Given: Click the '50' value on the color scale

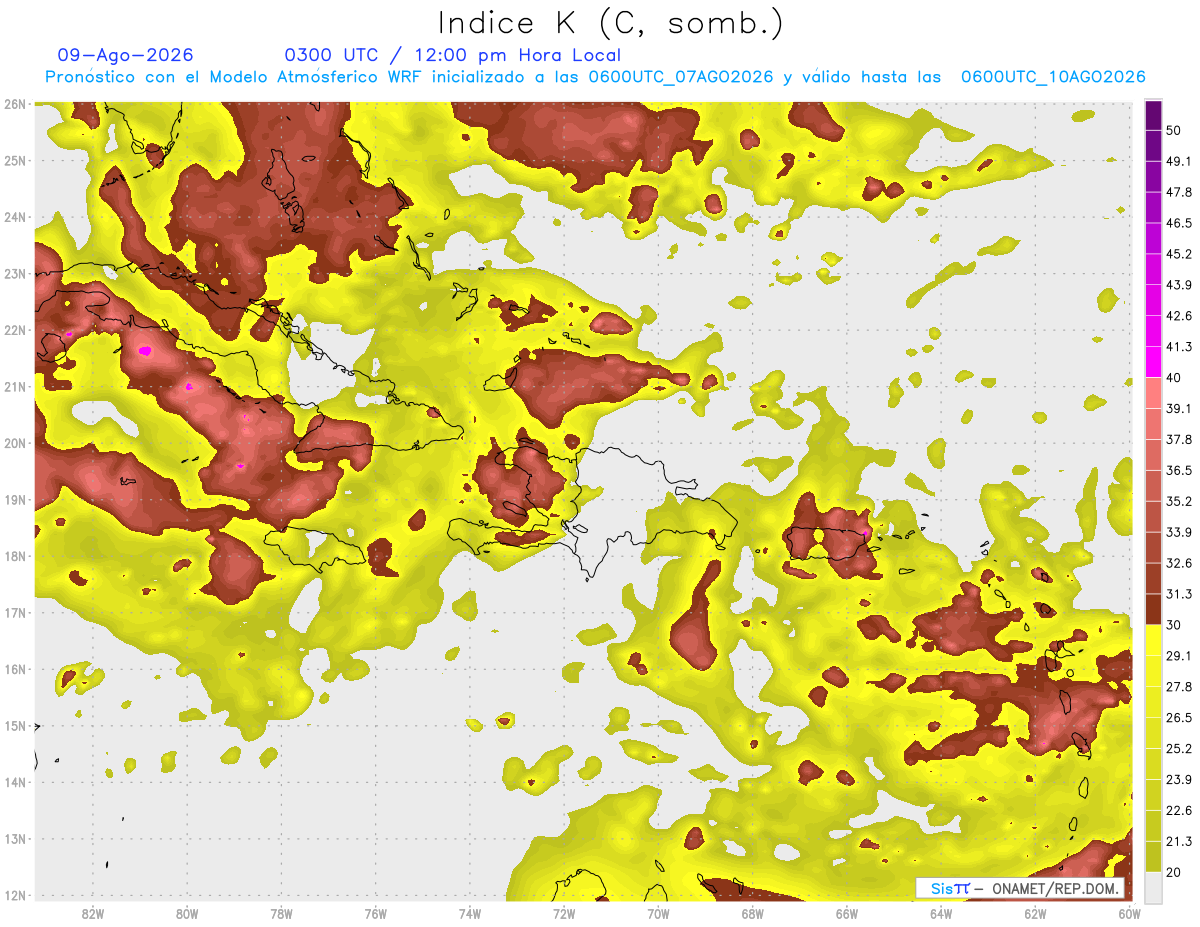Looking at the screenshot, I should (1174, 131).
